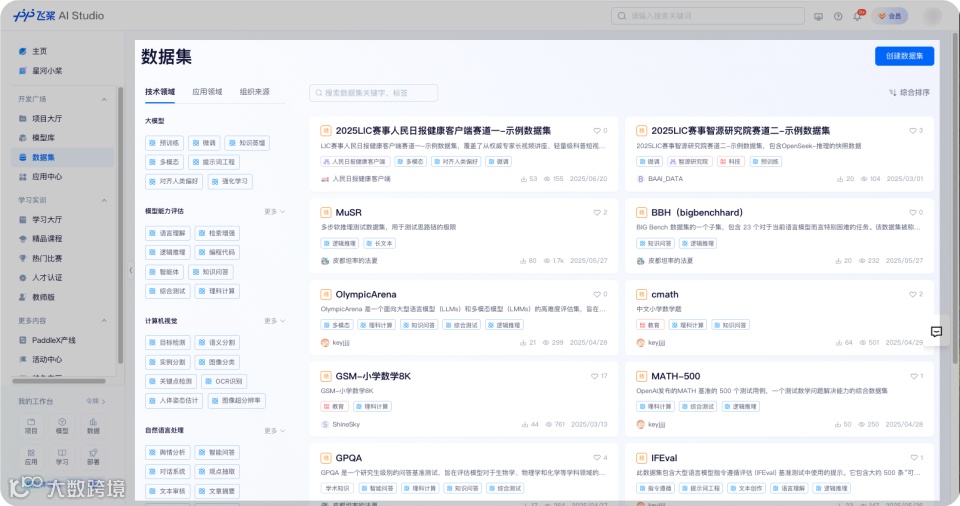Click the 飞桨 AI Studio logo
Viewport: 960px width, 506px height.
(59, 15)
